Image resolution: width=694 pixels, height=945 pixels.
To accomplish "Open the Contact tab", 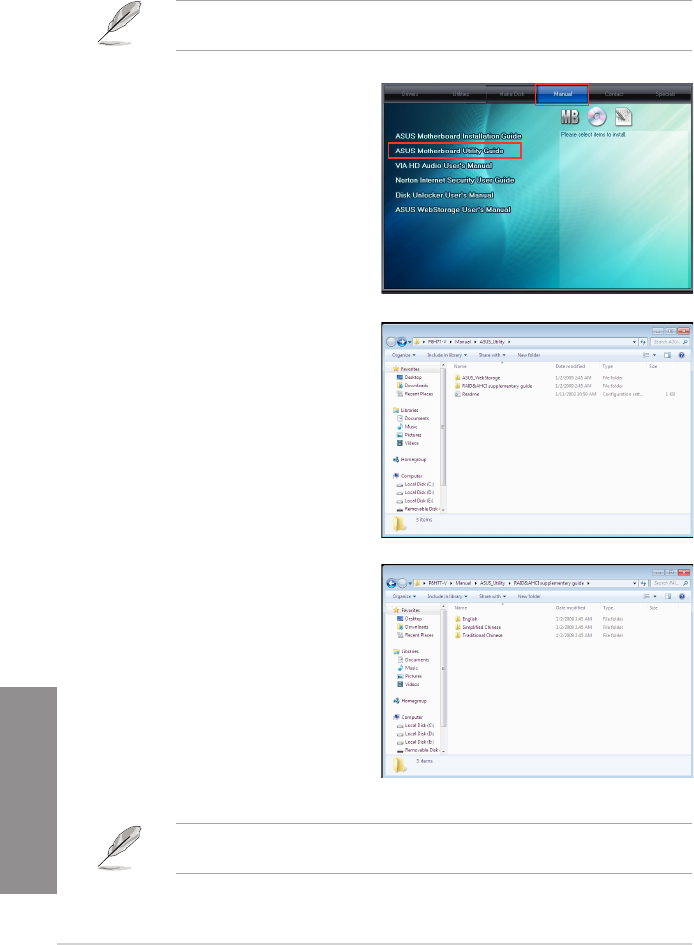I will pos(613,94).
